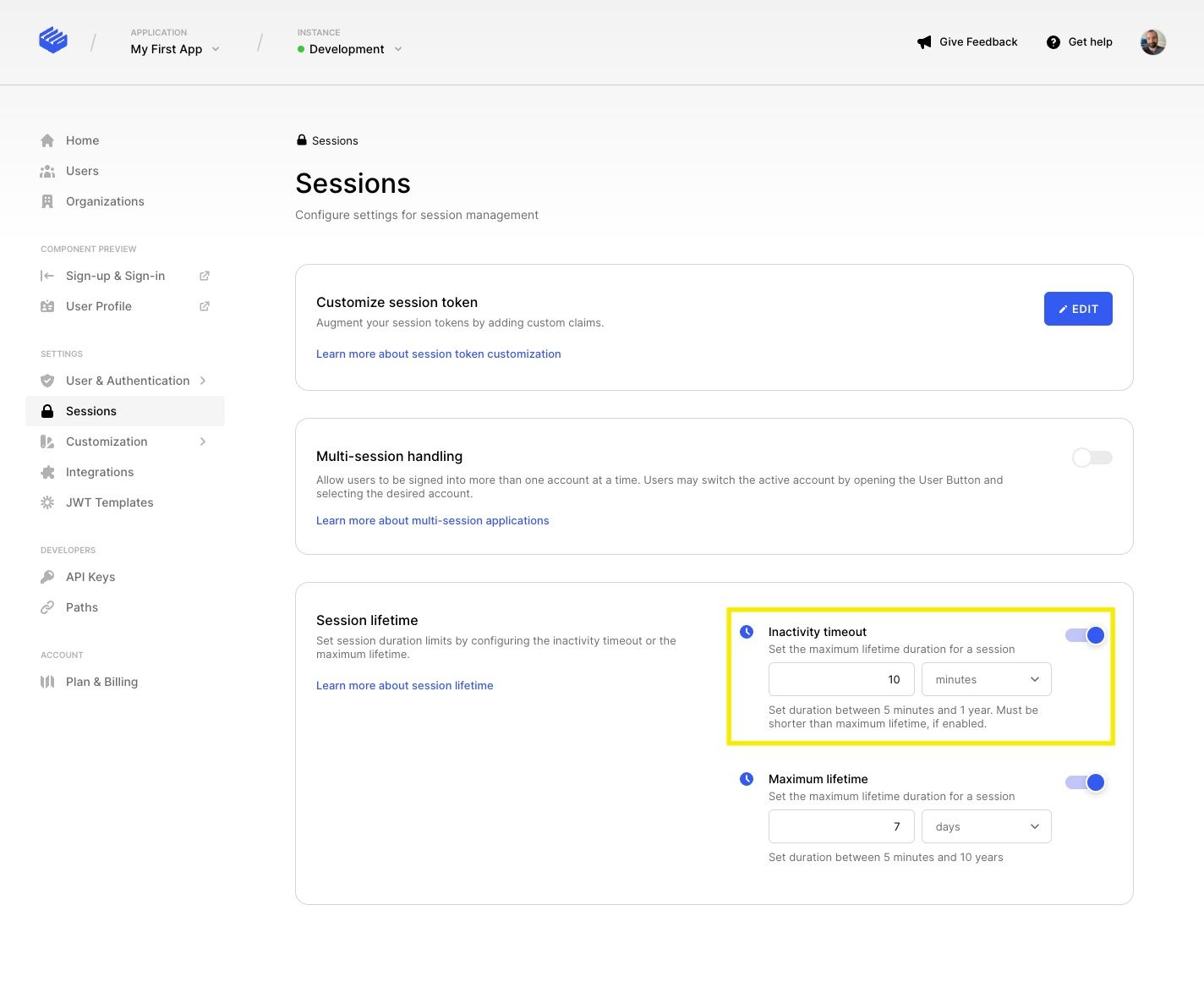Expand the User & Authentication chevron
1204x993 pixels.
(203, 381)
